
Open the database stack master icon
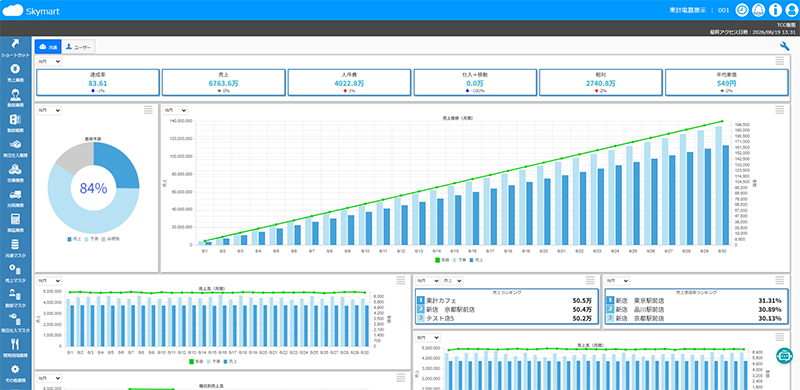15,244
